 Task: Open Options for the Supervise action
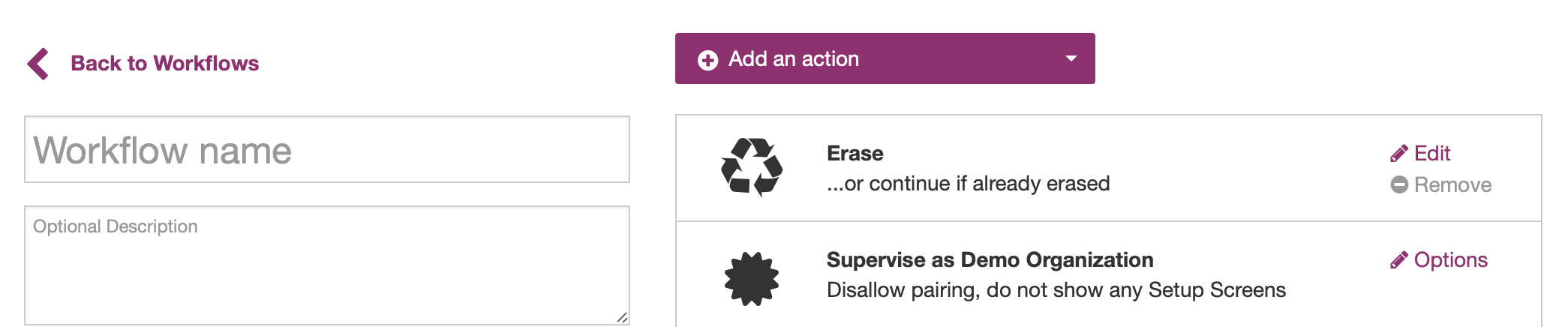pyautogui.click(x=1450, y=260)
